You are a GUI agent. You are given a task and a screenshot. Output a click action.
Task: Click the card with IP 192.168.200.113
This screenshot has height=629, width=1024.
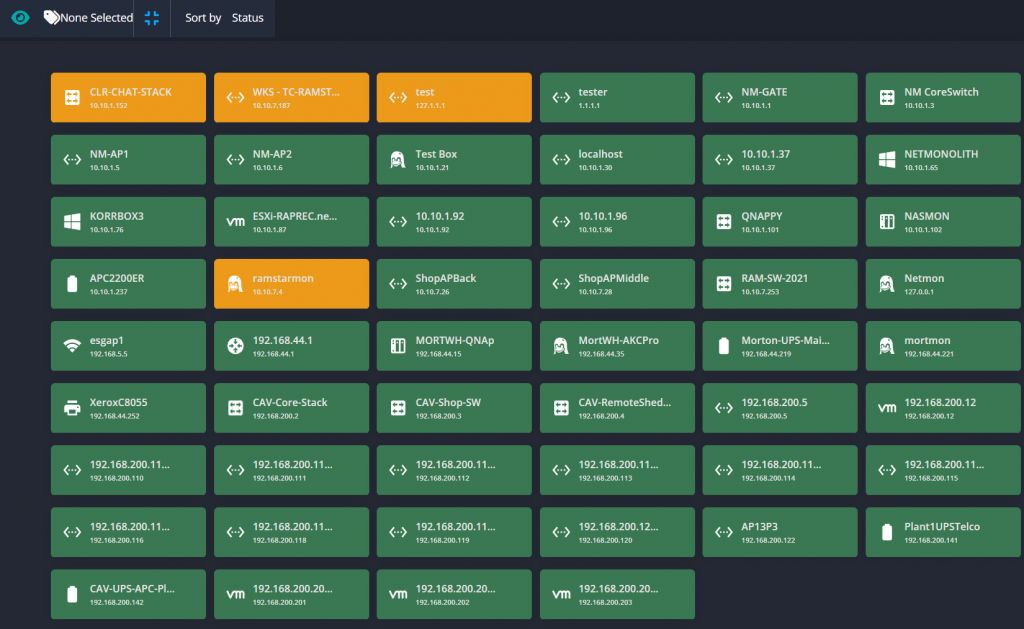[617, 470]
